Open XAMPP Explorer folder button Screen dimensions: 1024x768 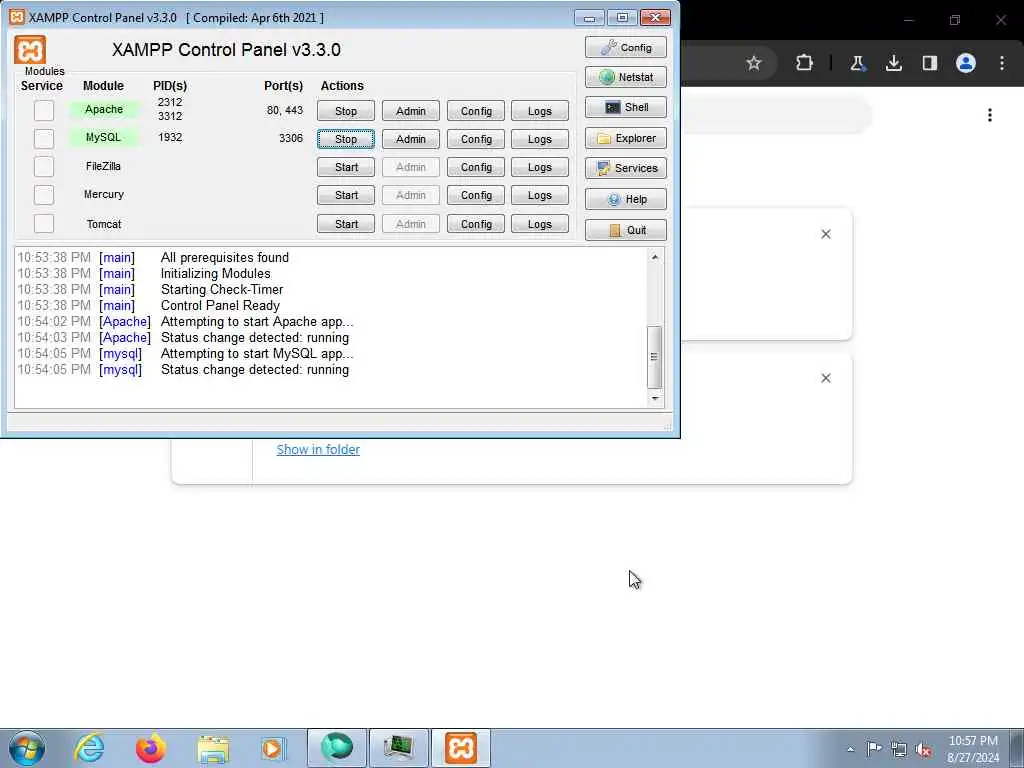click(x=626, y=138)
